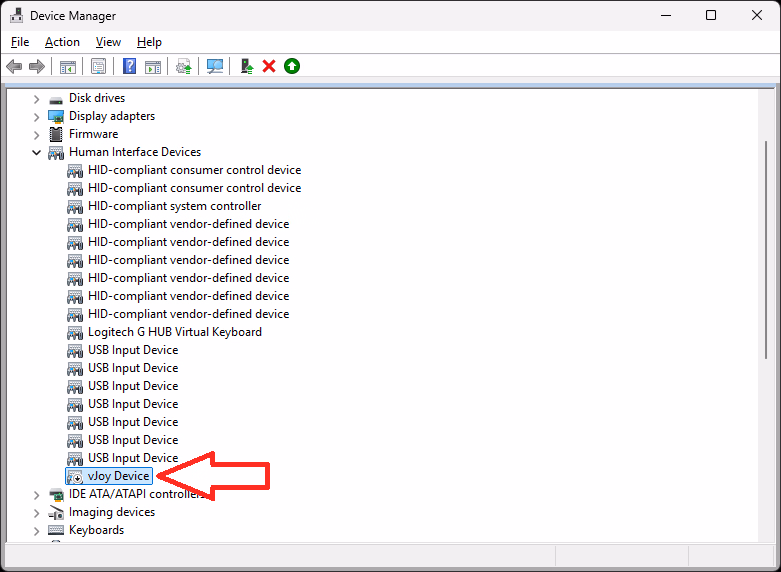Click the Display adapters category icon
The image size is (781, 572).
coord(56,117)
